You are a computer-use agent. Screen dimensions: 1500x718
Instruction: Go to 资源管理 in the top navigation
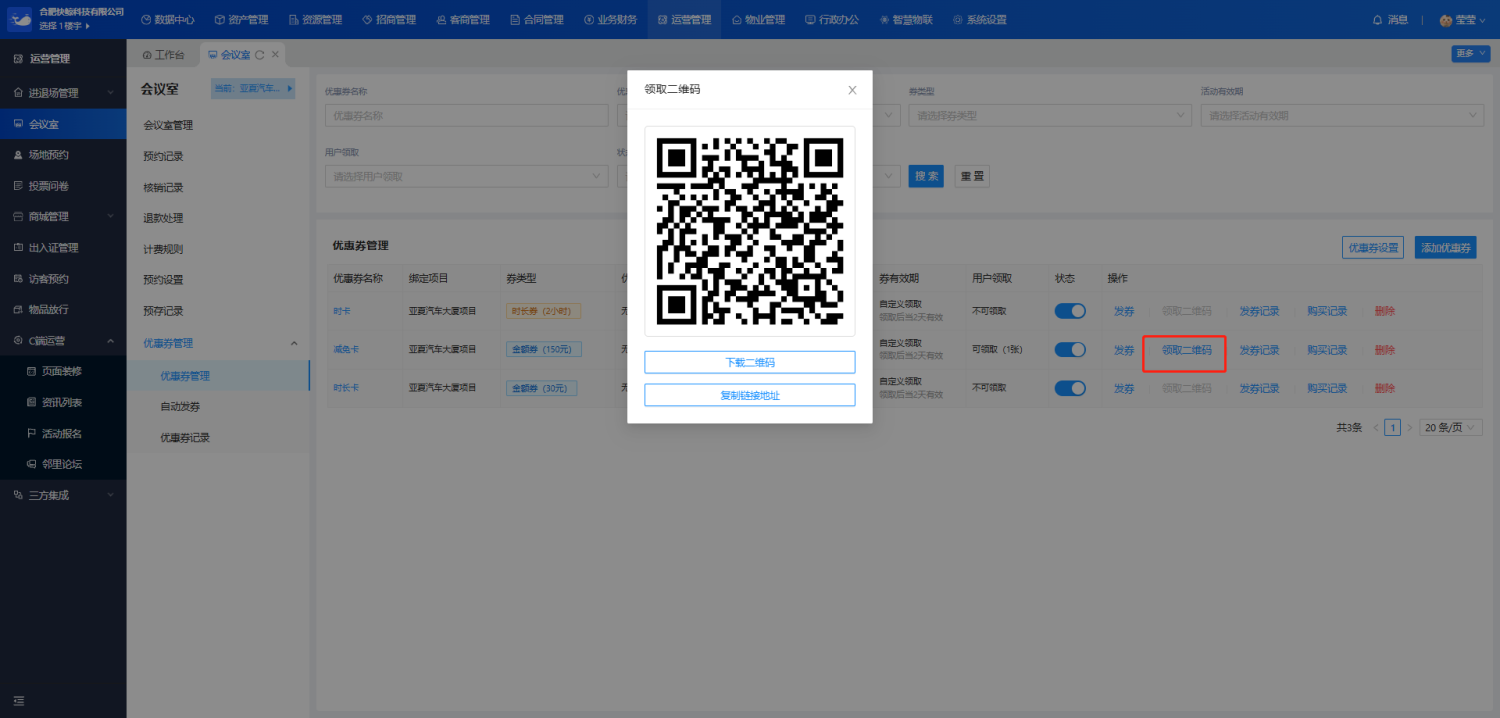pyautogui.click(x=315, y=19)
